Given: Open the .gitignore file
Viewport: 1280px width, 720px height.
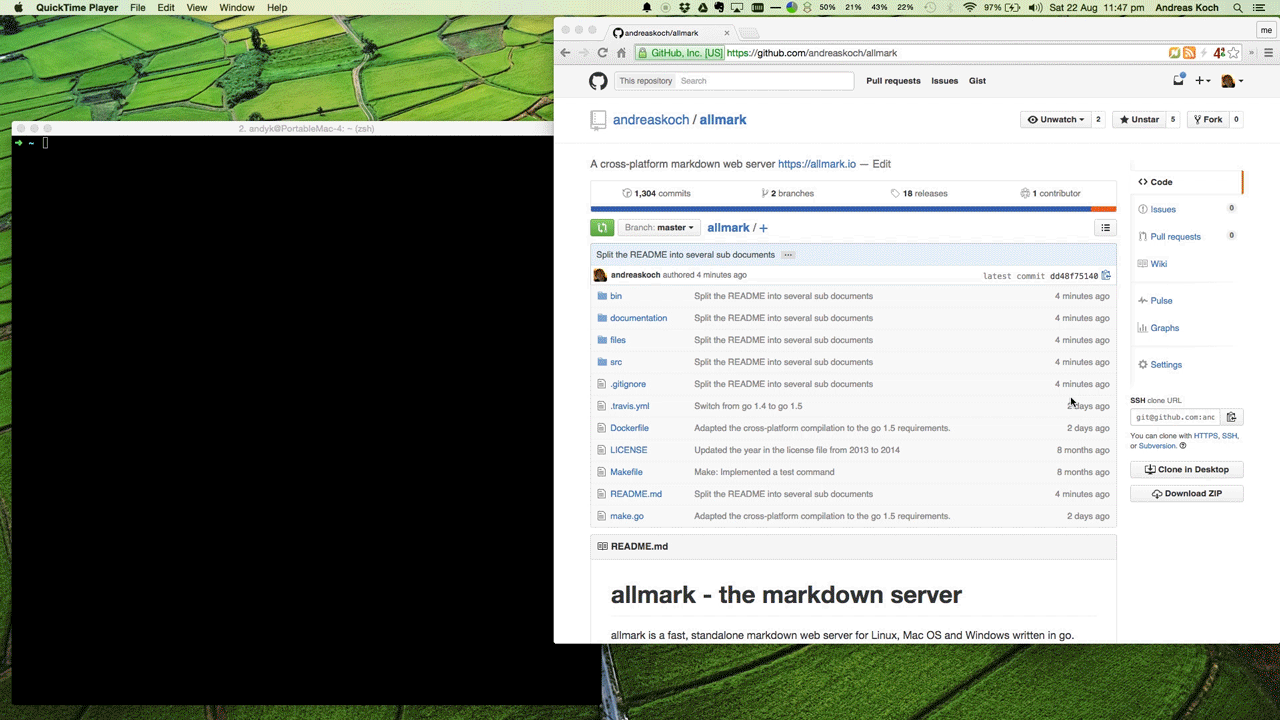Looking at the screenshot, I should [x=628, y=384].
